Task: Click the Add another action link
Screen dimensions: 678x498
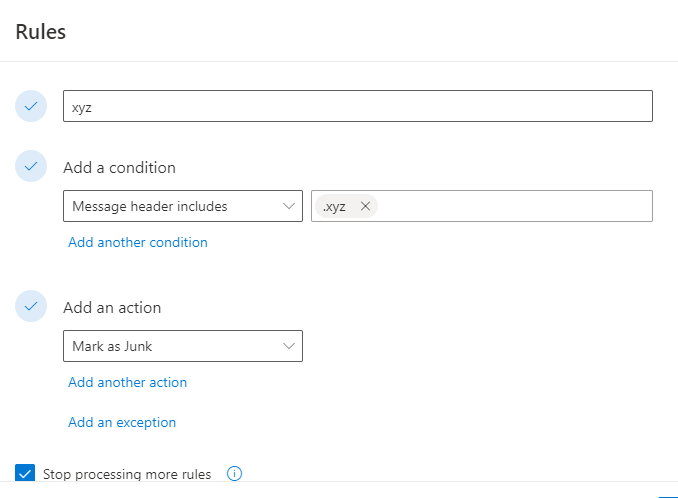Action: click(x=127, y=382)
